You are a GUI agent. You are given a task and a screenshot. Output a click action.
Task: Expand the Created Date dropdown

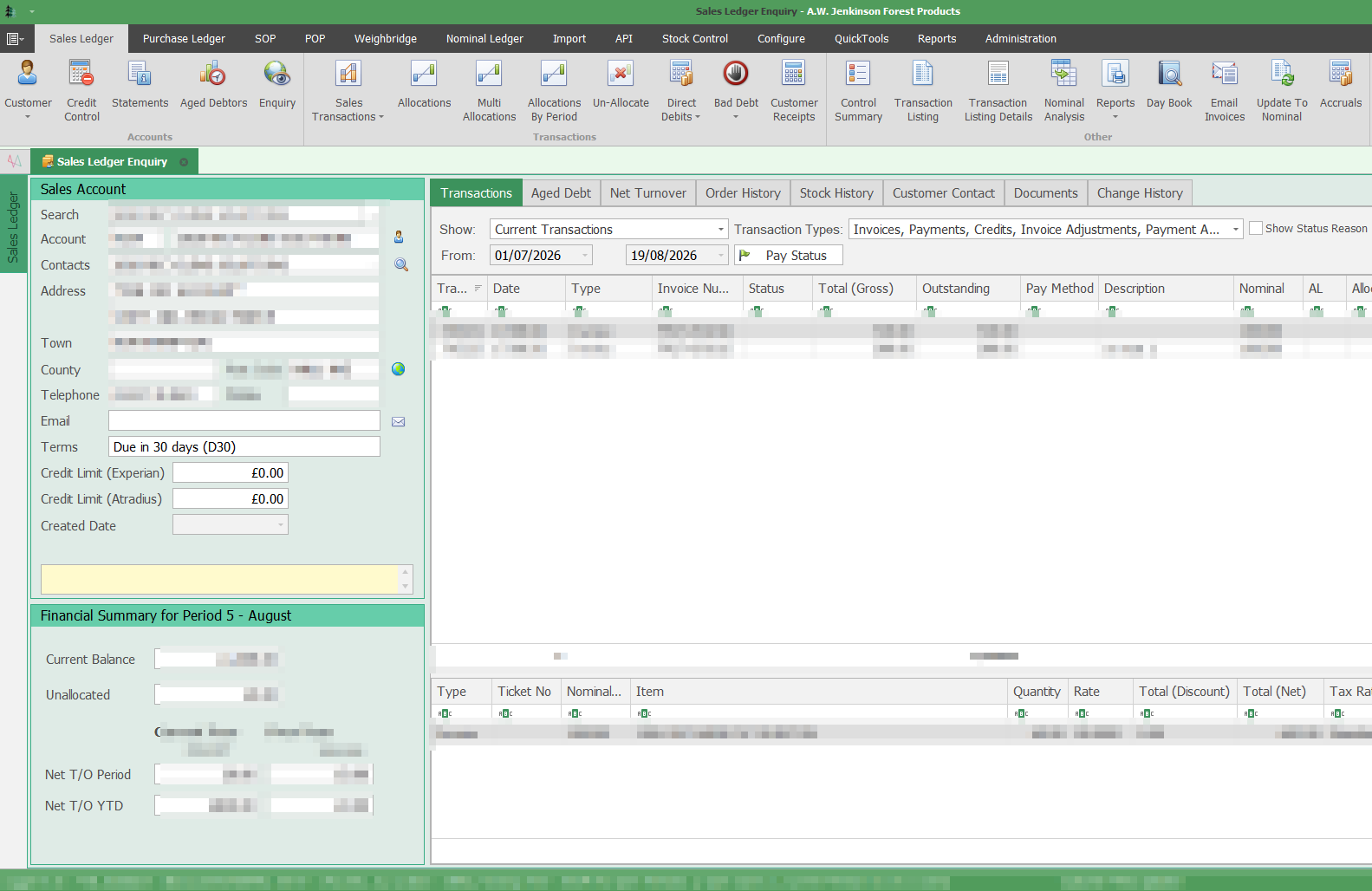click(x=281, y=525)
